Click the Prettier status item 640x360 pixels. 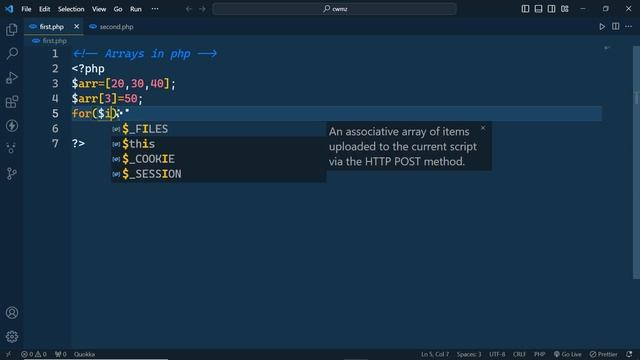tap(604, 354)
